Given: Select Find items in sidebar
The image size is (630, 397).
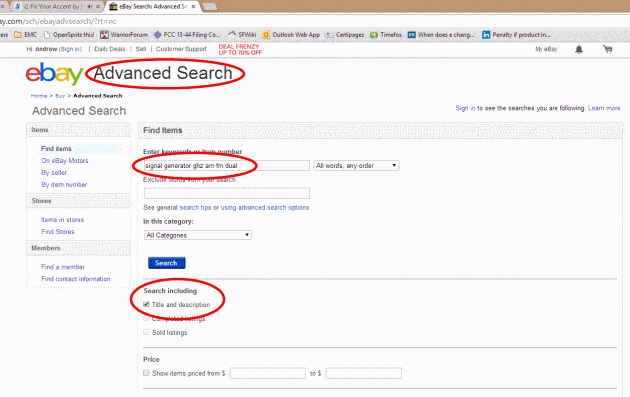Looking at the screenshot, I should pyautogui.click(x=56, y=149).
